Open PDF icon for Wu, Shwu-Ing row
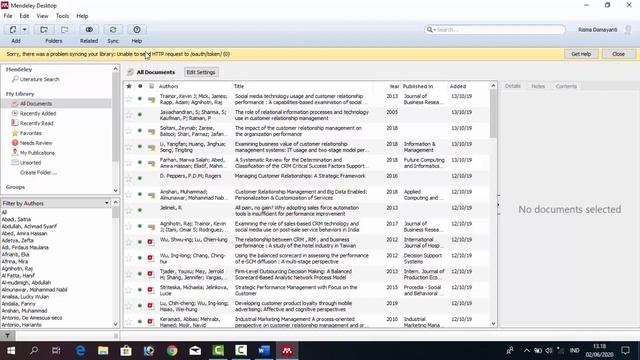The height and width of the screenshot is (360, 640). tap(150, 242)
